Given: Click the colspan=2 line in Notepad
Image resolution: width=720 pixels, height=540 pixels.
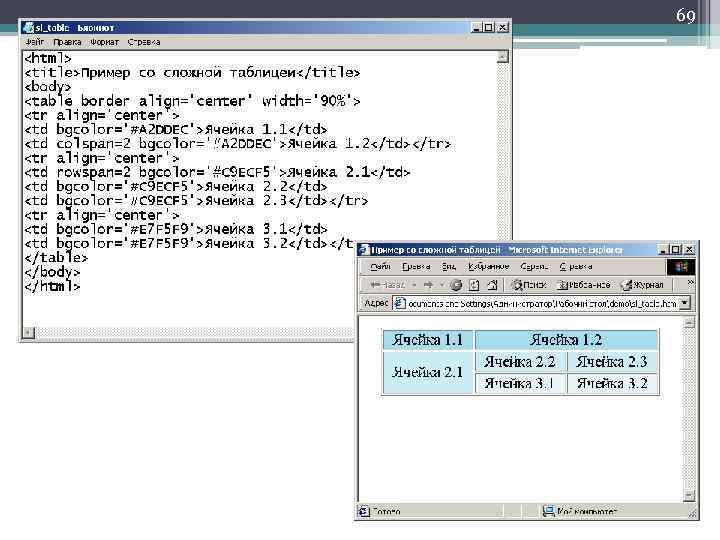Looking at the screenshot, I should (237, 144).
